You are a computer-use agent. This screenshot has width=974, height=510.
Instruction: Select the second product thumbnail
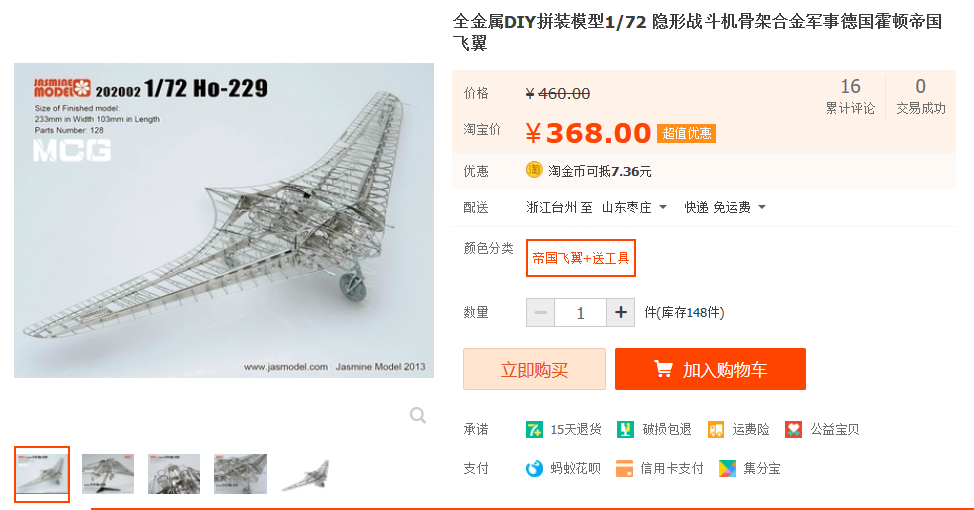108,474
